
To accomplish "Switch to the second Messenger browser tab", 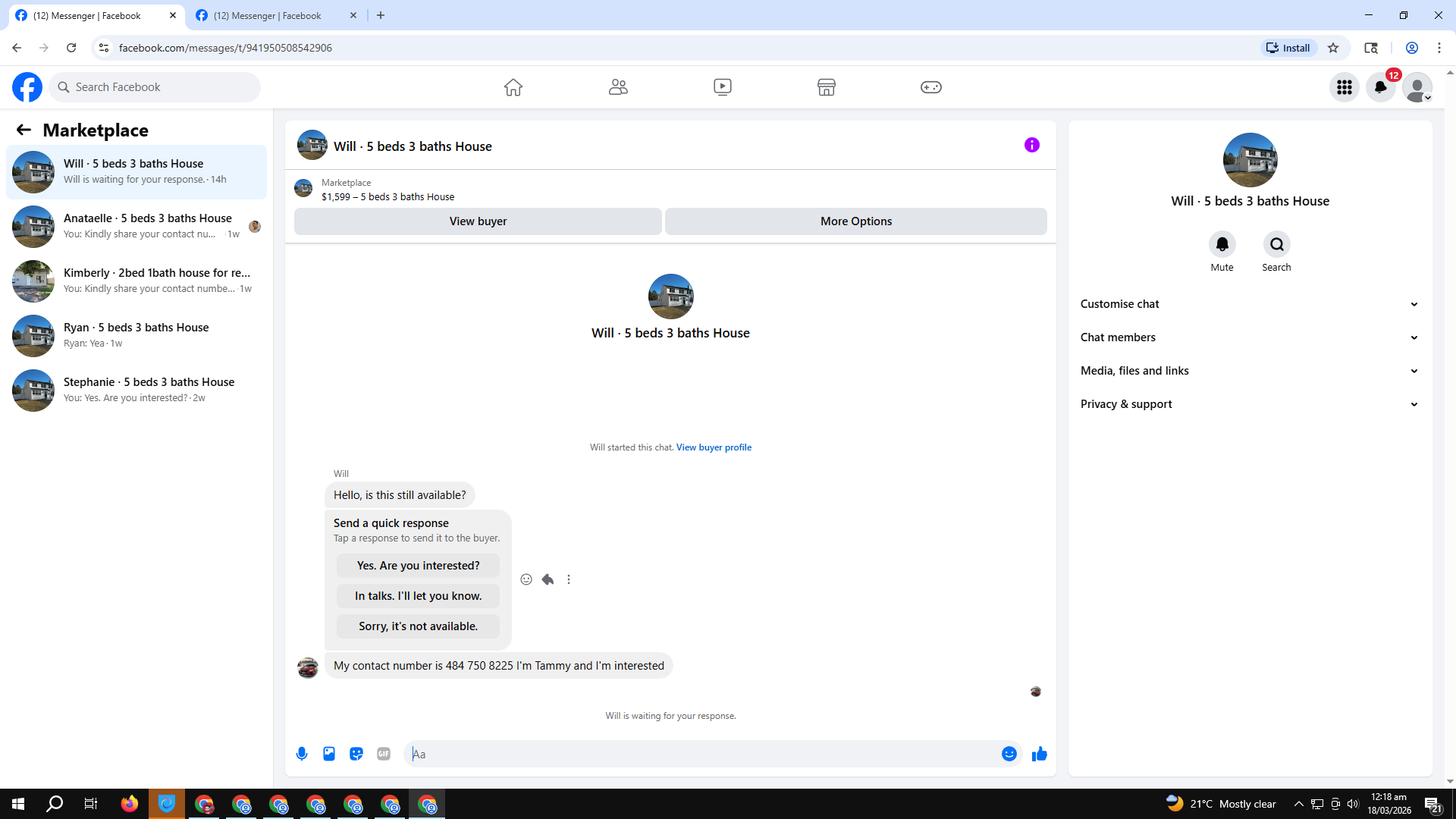I will [x=276, y=16].
